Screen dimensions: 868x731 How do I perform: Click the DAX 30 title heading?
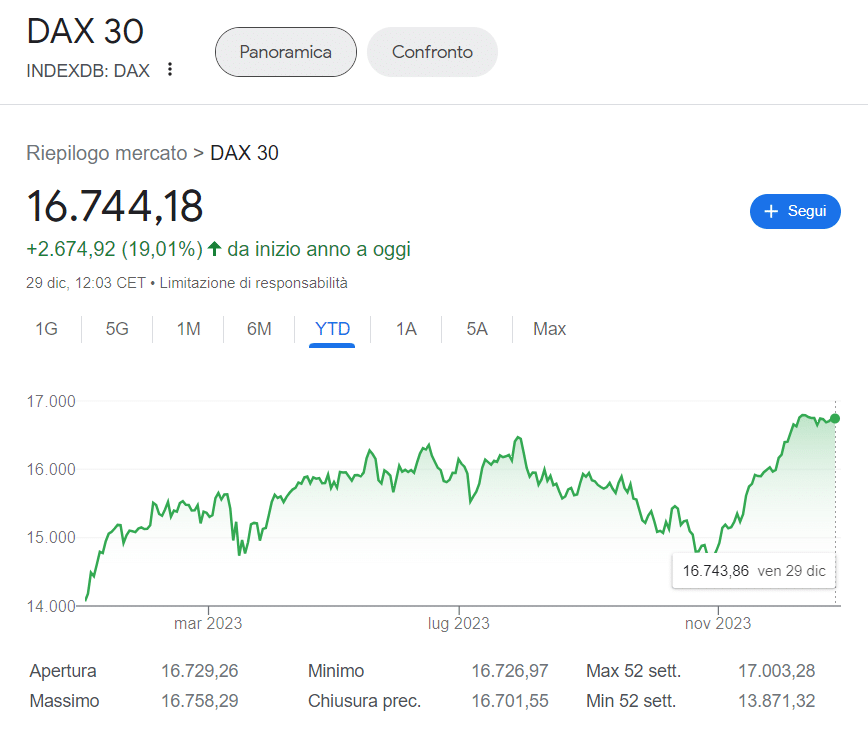pyautogui.click(x=85, y=31)
